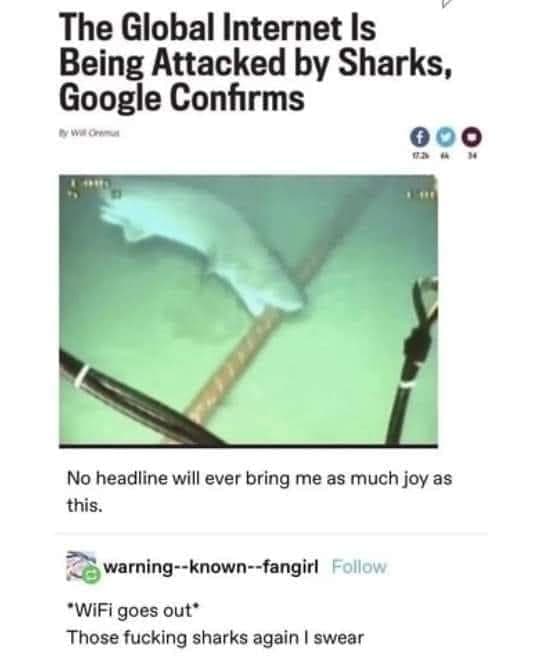Follow warning--known--fangirl
Image resolution: width=540 pixels, height=672 pixels.
[359, 567]
